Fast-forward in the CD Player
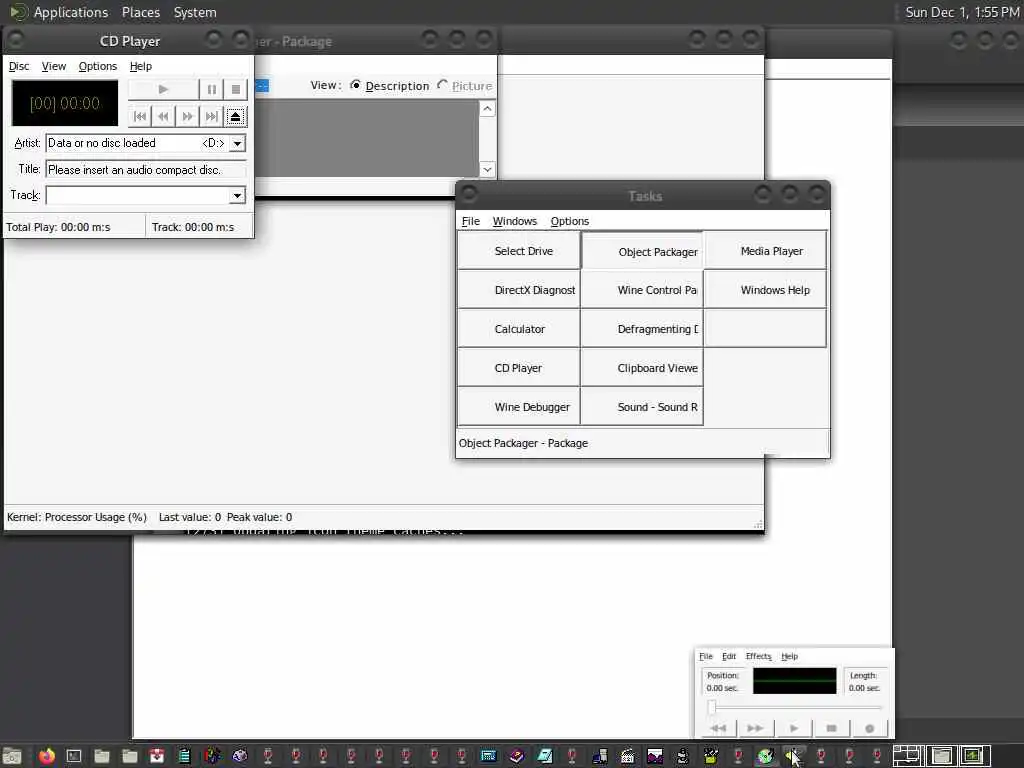This screenshot has height=768, width=1024. point(187,116)
